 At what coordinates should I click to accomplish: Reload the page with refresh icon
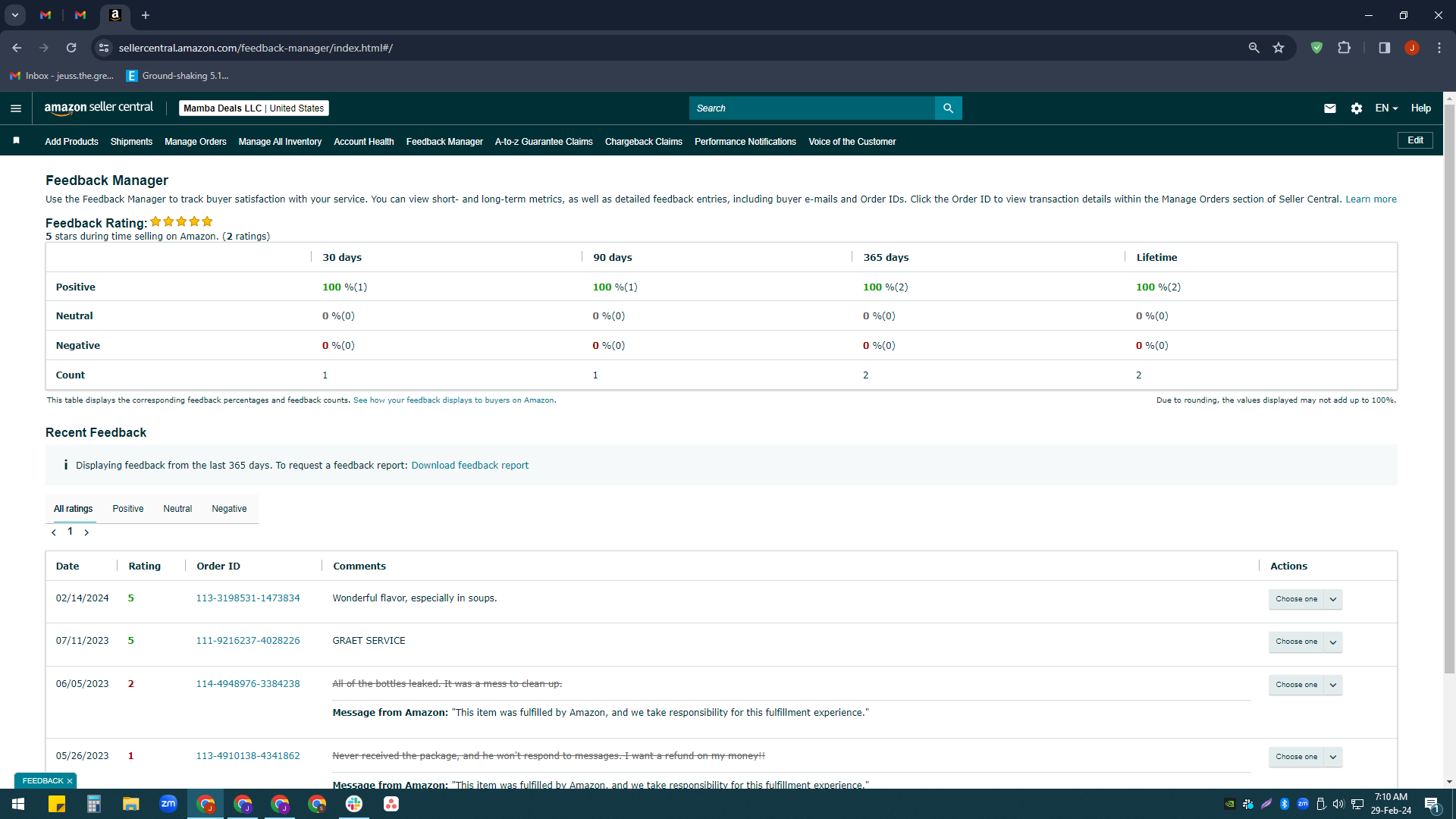click(71, 48)
